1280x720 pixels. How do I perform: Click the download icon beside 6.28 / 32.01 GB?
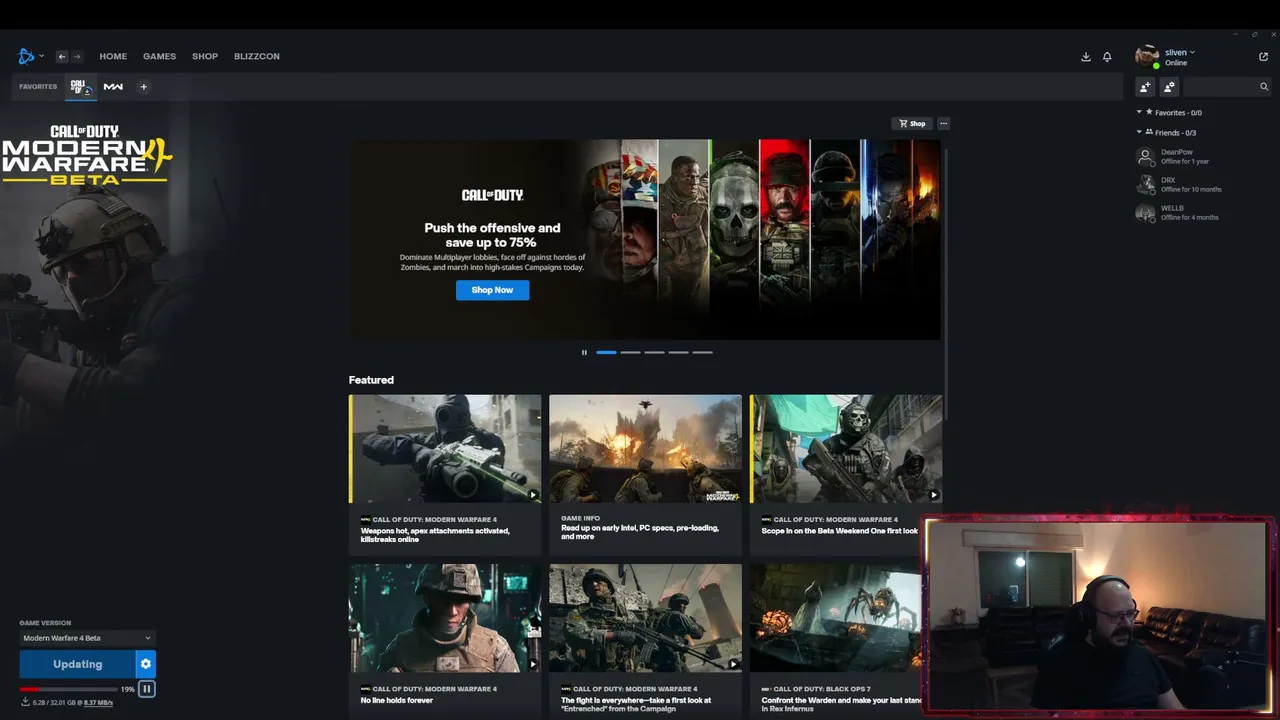point(25,702)
